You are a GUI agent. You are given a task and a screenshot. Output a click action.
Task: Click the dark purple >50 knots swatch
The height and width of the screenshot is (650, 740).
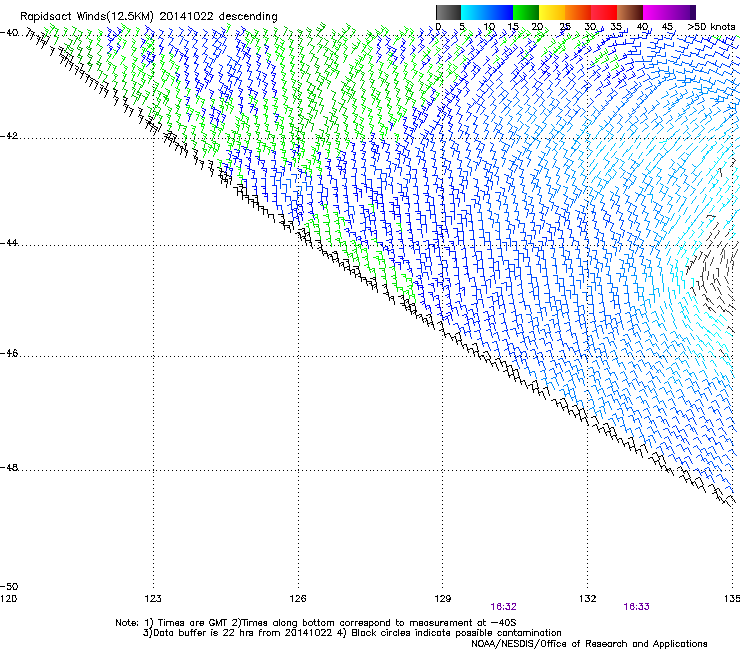[x=693, y=12]
